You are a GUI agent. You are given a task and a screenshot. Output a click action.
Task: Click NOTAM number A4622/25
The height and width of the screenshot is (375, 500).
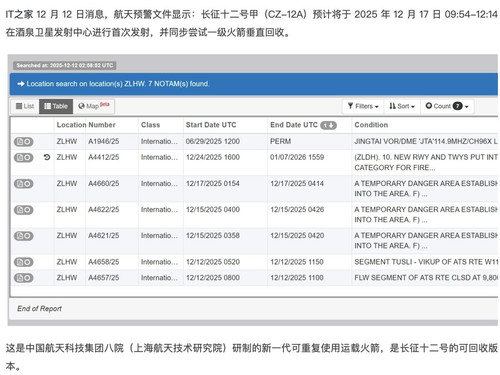pos(103,209)
